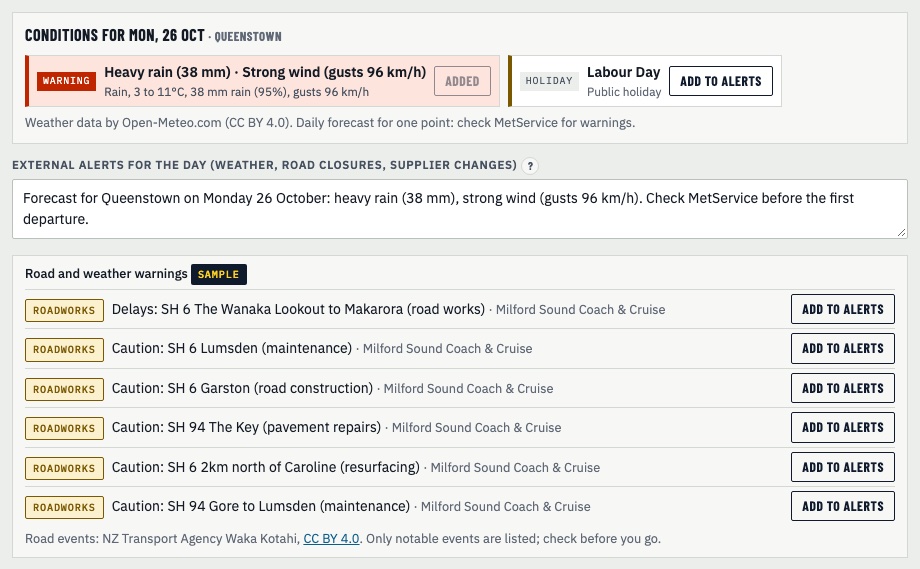Click ROADWORKS badge on Gore to Lumsden row
Screen dimensions: 920x569
click(x=64, y=507)
